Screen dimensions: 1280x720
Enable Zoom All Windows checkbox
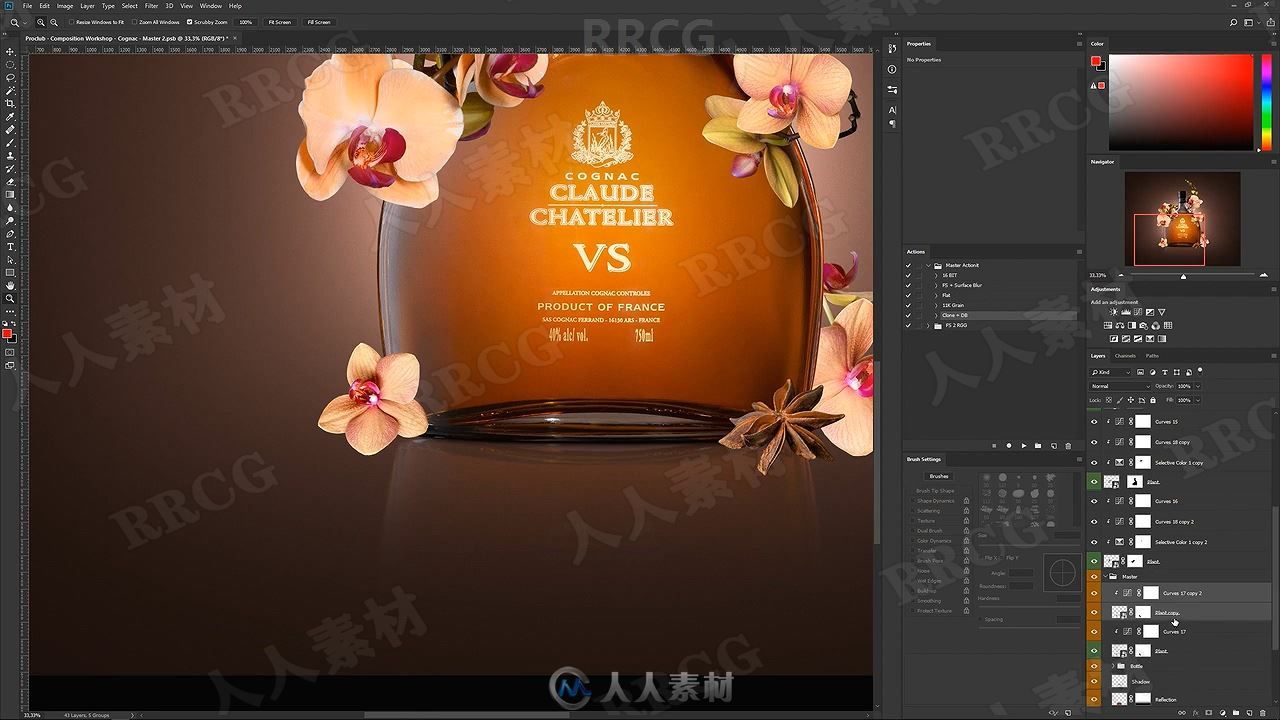(135, 22)
